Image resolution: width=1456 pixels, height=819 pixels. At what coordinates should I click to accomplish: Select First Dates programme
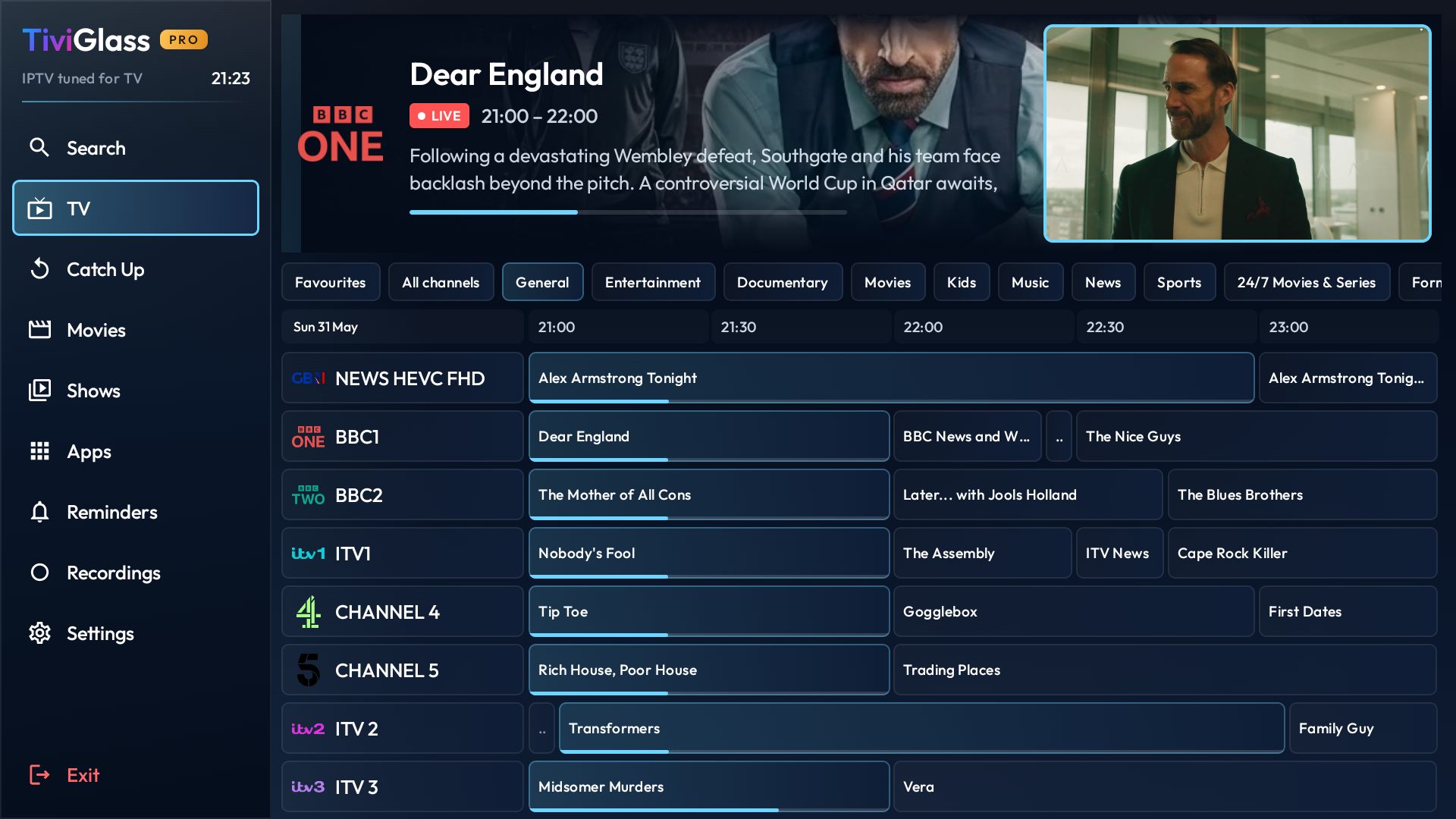point(1348,611)
